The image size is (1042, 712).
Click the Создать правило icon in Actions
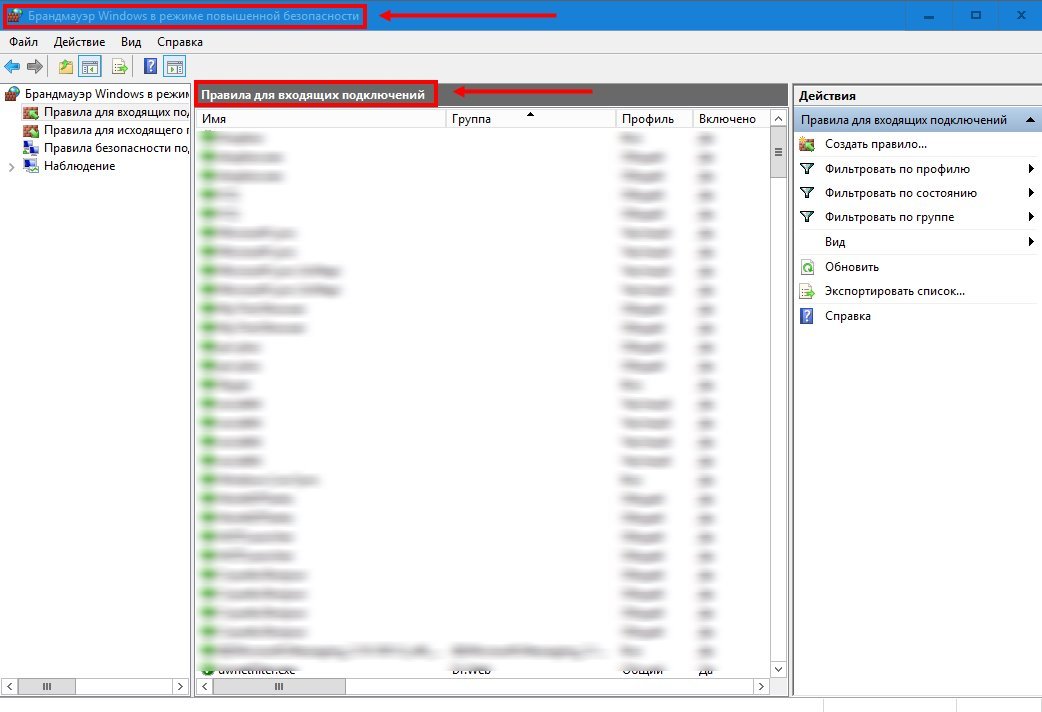[807, 145]
